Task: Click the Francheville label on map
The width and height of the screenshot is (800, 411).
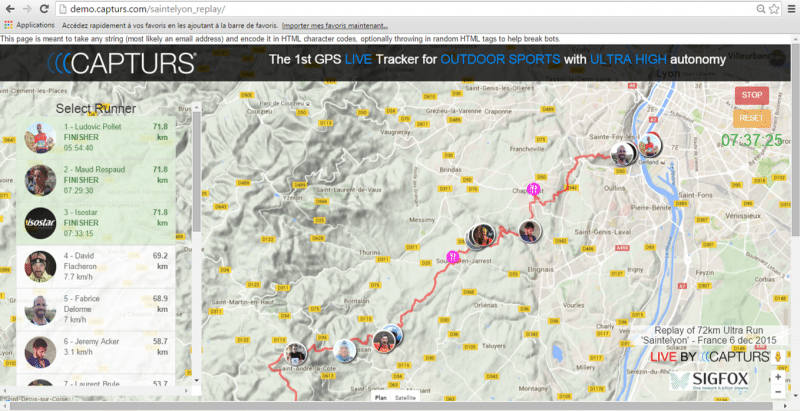Action: point(527,149)
